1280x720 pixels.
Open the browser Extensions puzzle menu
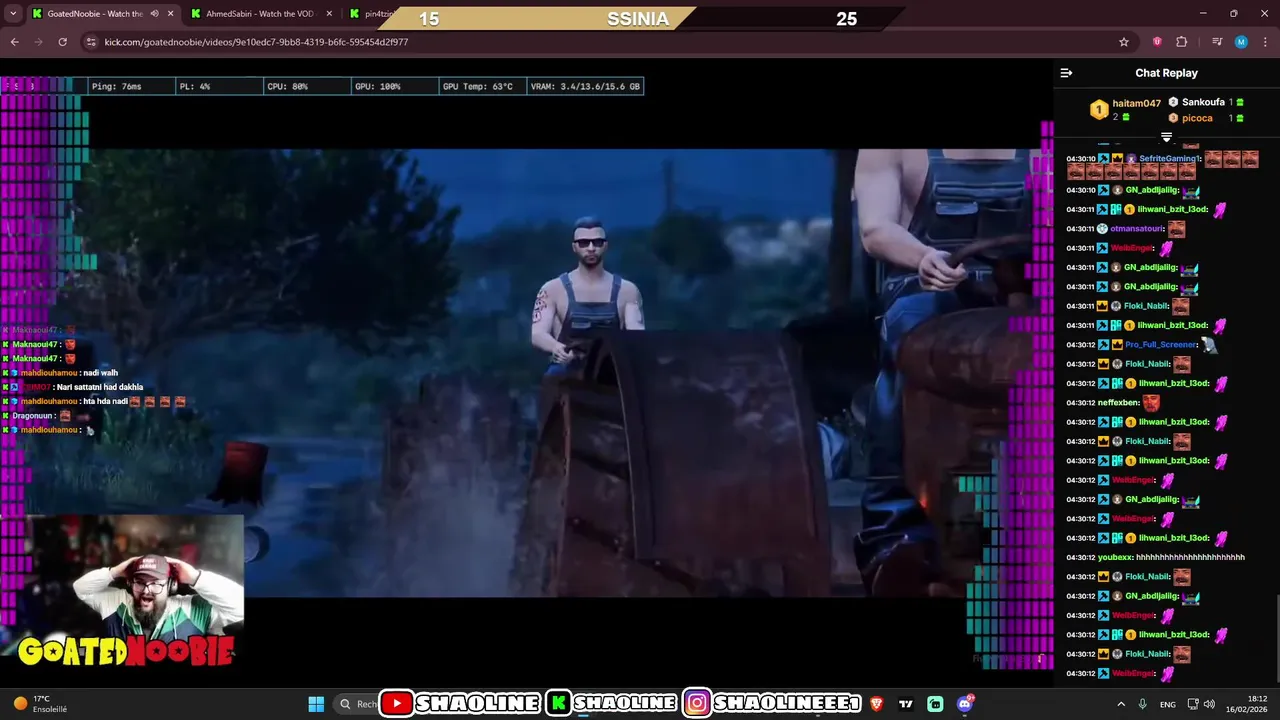pyautogui.click(x=1182, y=42)
